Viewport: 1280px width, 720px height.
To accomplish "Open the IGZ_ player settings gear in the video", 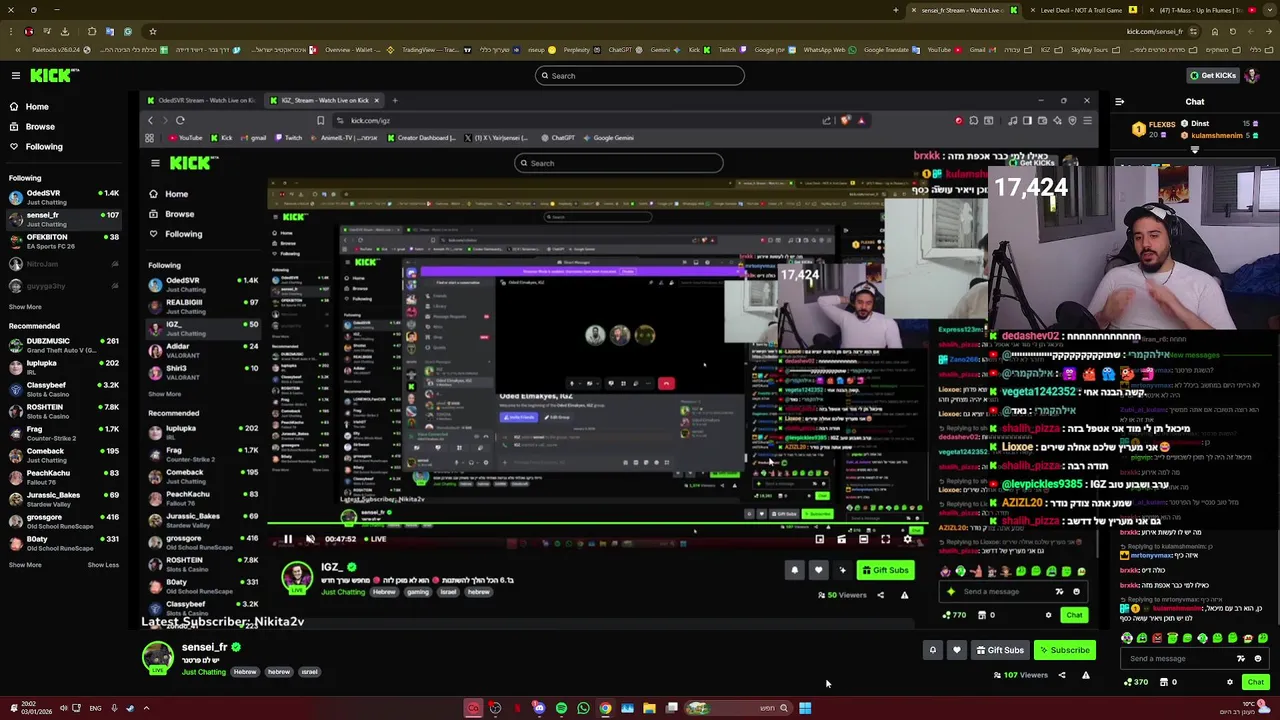I will pyautogui.click(x=907, y=539).
